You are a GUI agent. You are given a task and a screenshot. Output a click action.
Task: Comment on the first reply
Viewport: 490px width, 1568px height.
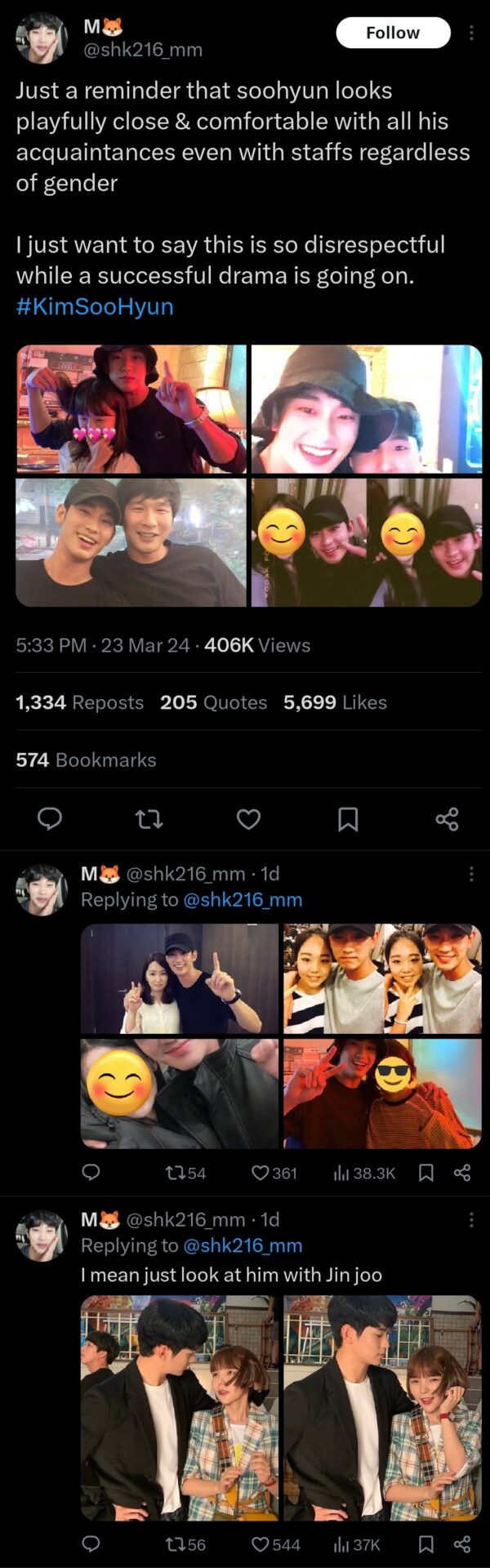[x=91, y=1173]
